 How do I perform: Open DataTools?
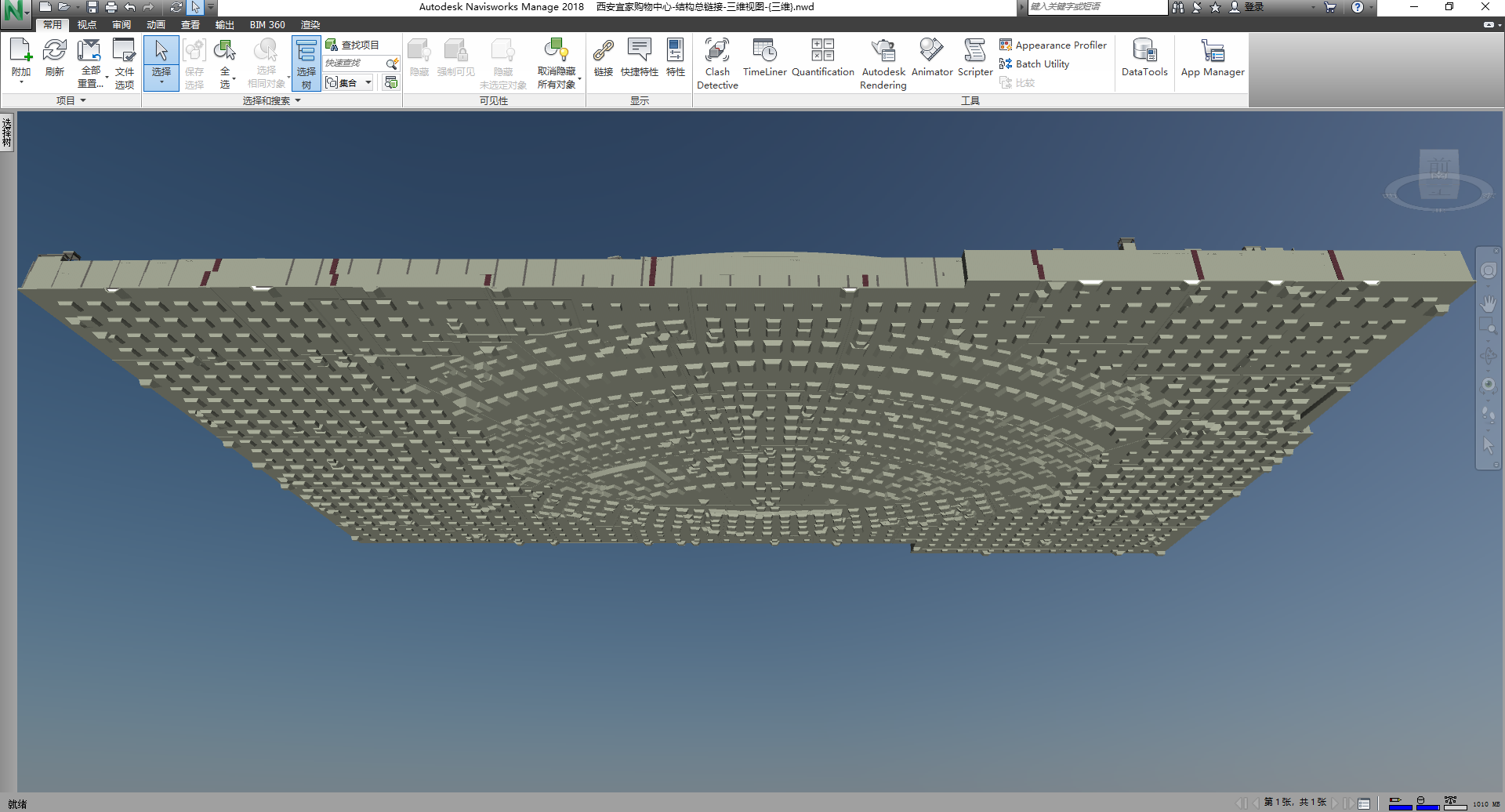[1144, 57]
